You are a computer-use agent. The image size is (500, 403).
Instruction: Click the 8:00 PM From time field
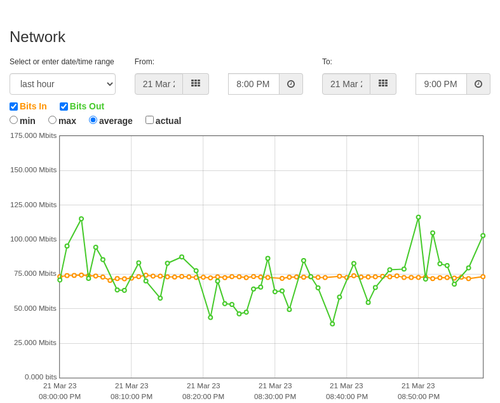(254, 84)
